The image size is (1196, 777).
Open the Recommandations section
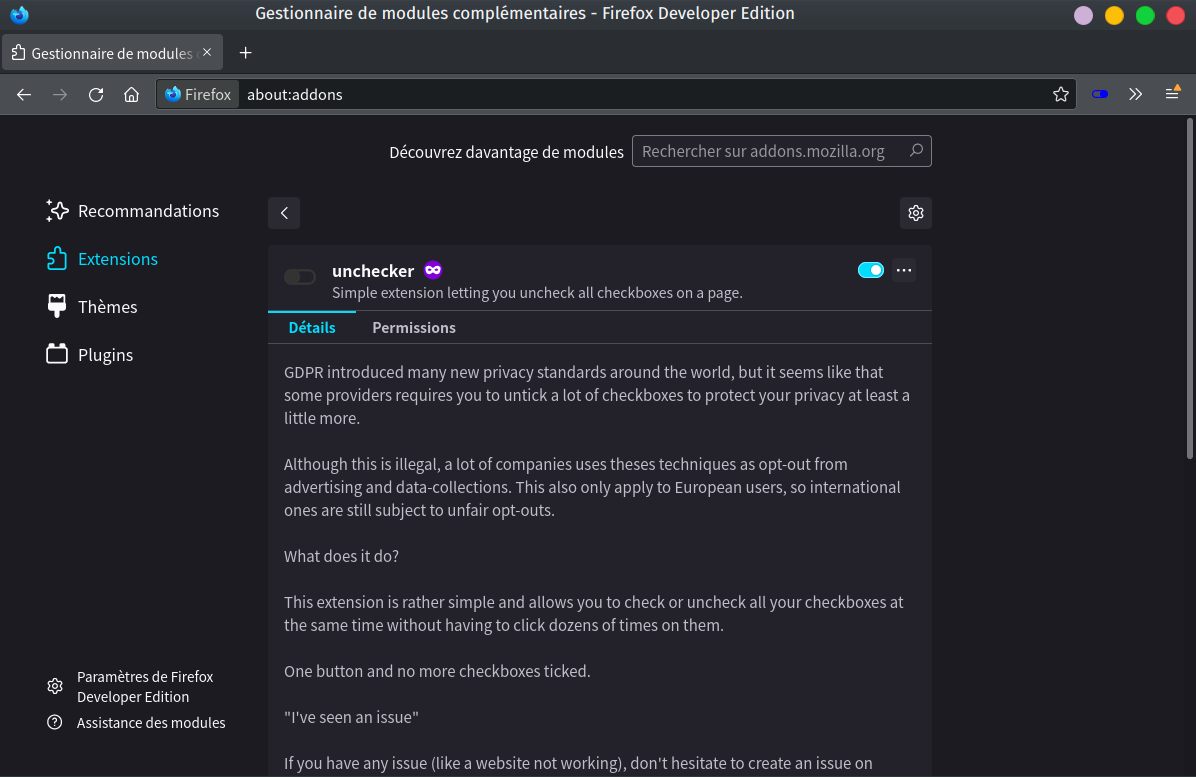click(x=133, y=211)
